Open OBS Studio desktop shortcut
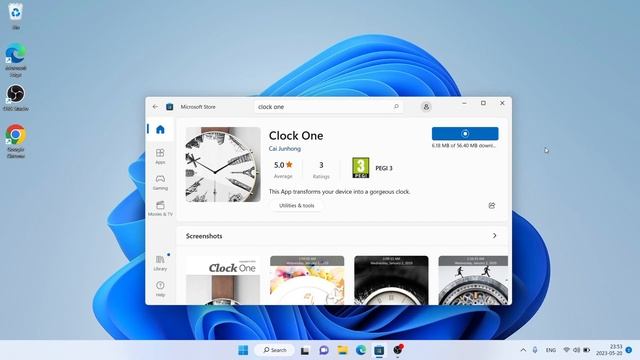Screen dimensions: 640x360 tap(16, 98)
